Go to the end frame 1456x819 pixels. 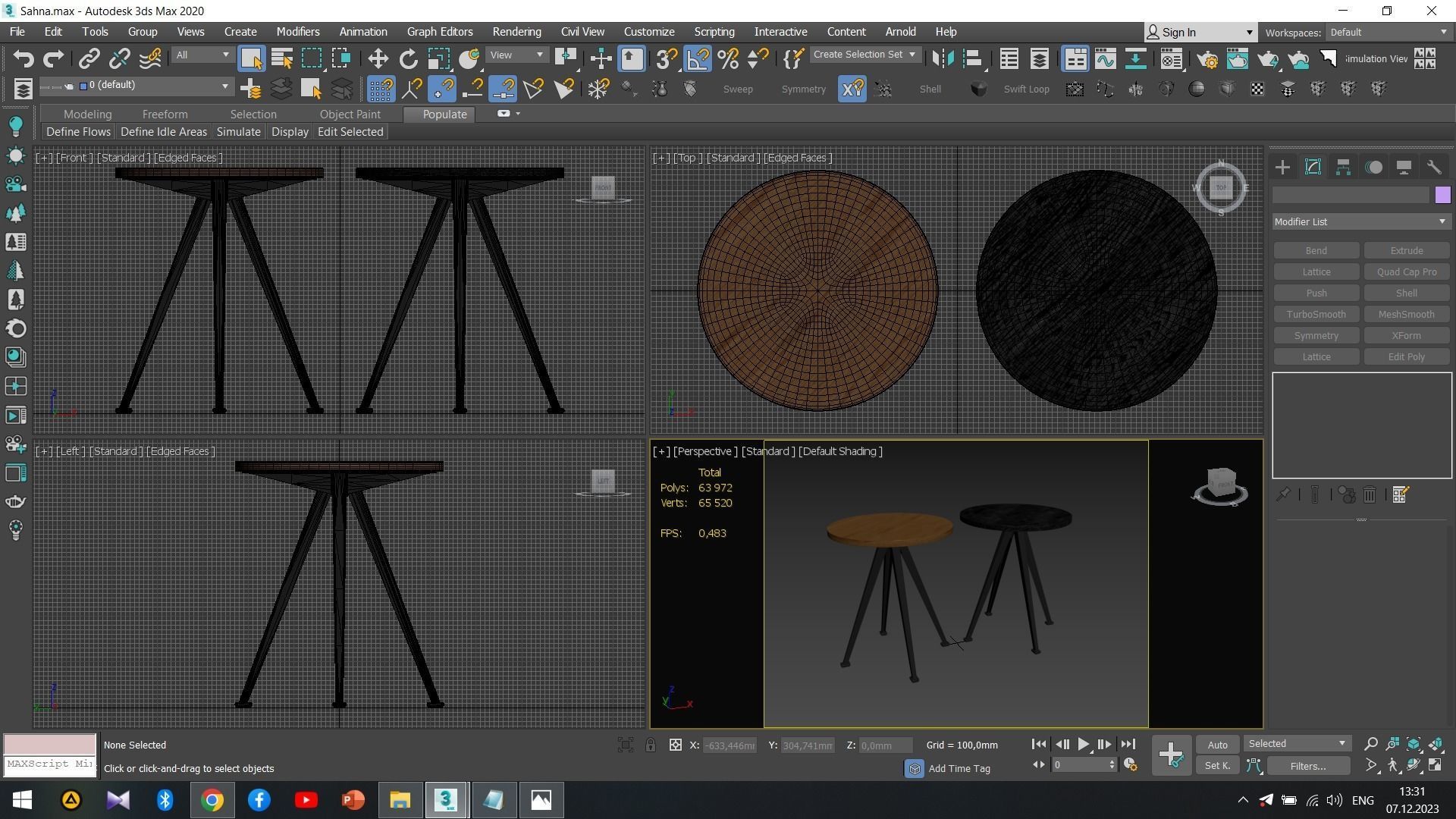pos(1128,745)
